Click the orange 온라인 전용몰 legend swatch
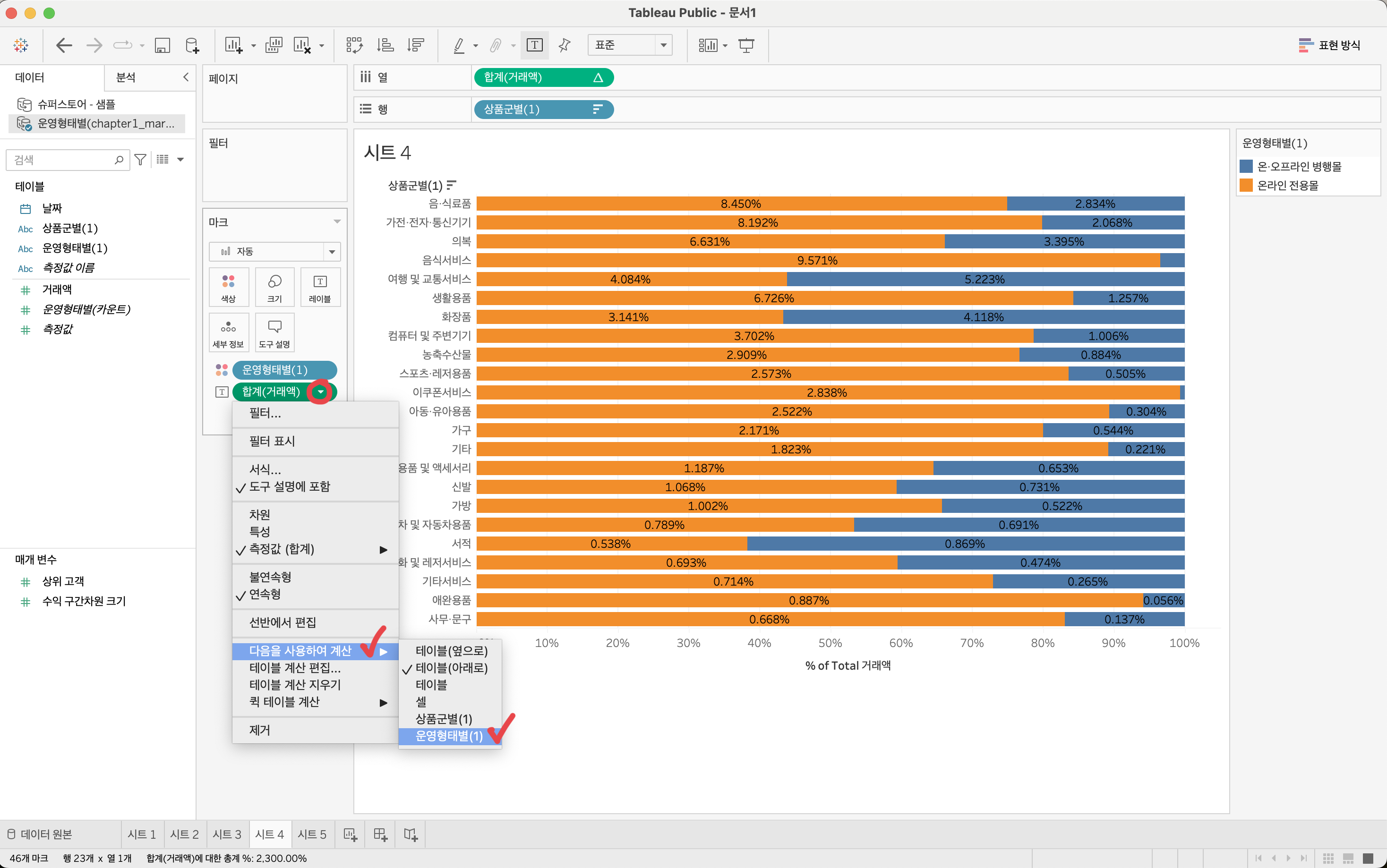This screenshot has height=868, width=1387. 1246,186
